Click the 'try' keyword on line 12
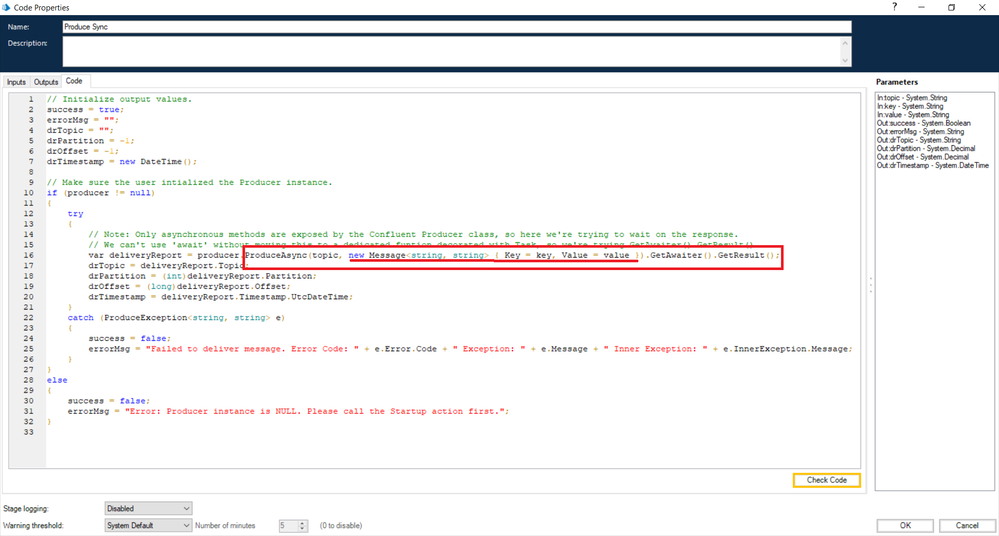 (75, 214)
